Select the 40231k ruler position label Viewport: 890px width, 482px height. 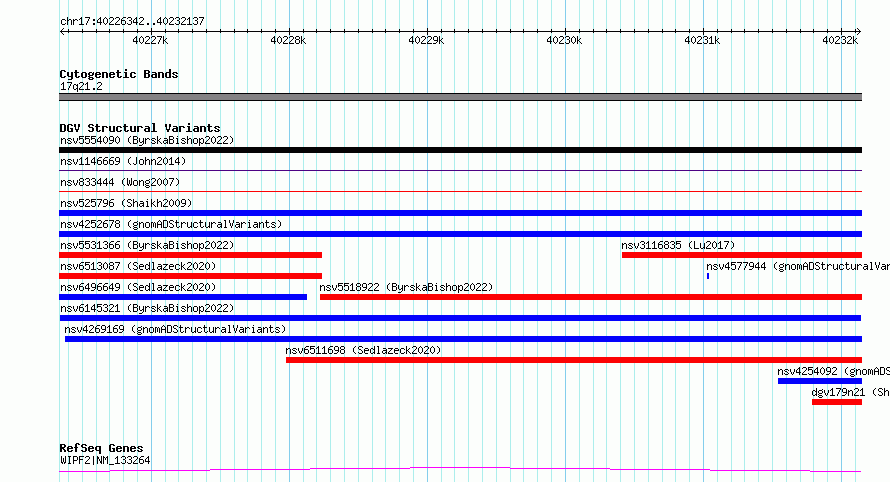[x=702, y=40]
